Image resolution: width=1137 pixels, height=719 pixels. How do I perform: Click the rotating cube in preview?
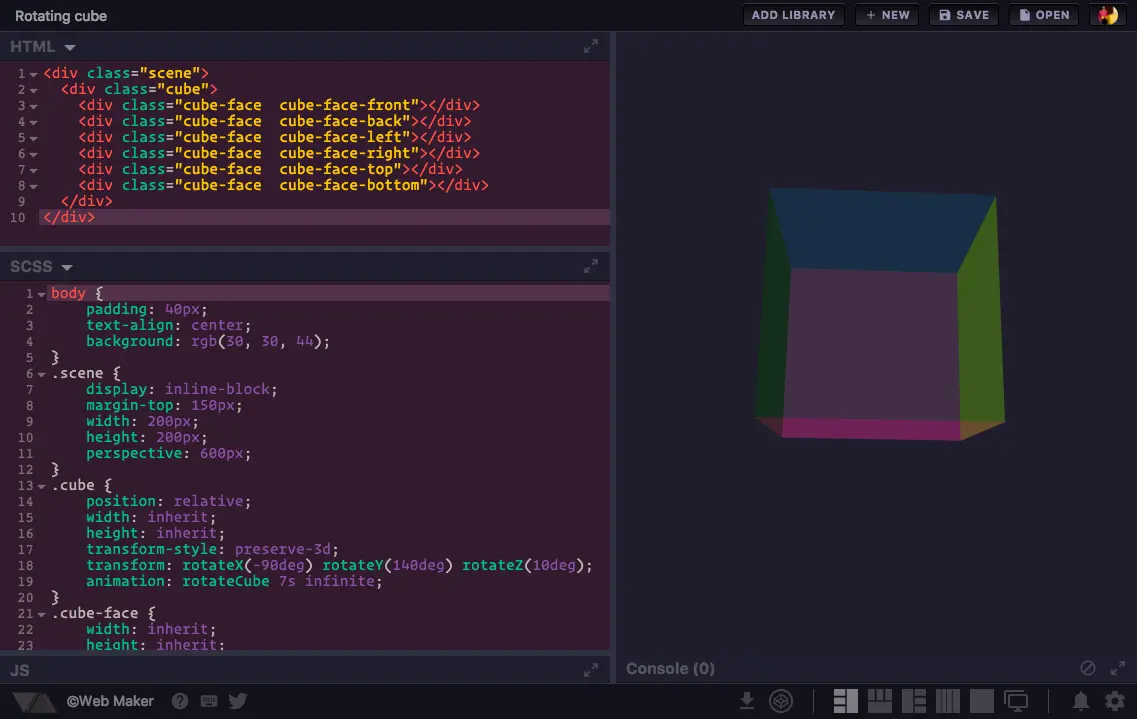tap(880, 314)
